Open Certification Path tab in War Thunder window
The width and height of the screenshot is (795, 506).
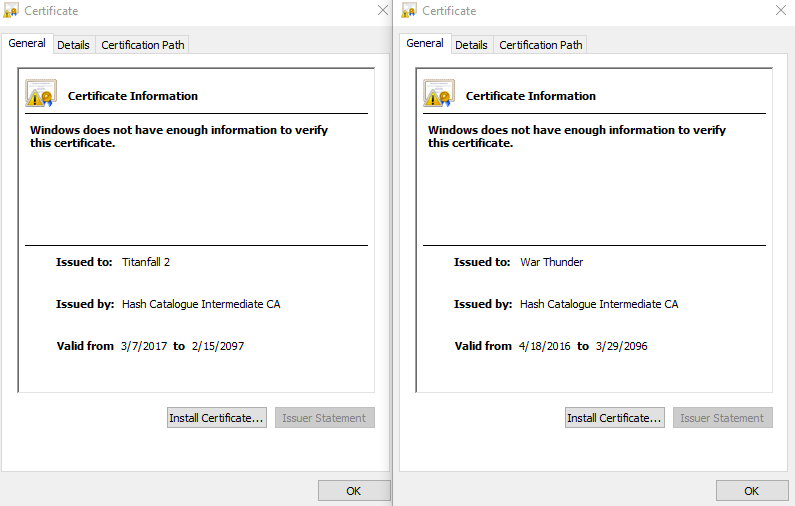point(540,45)
